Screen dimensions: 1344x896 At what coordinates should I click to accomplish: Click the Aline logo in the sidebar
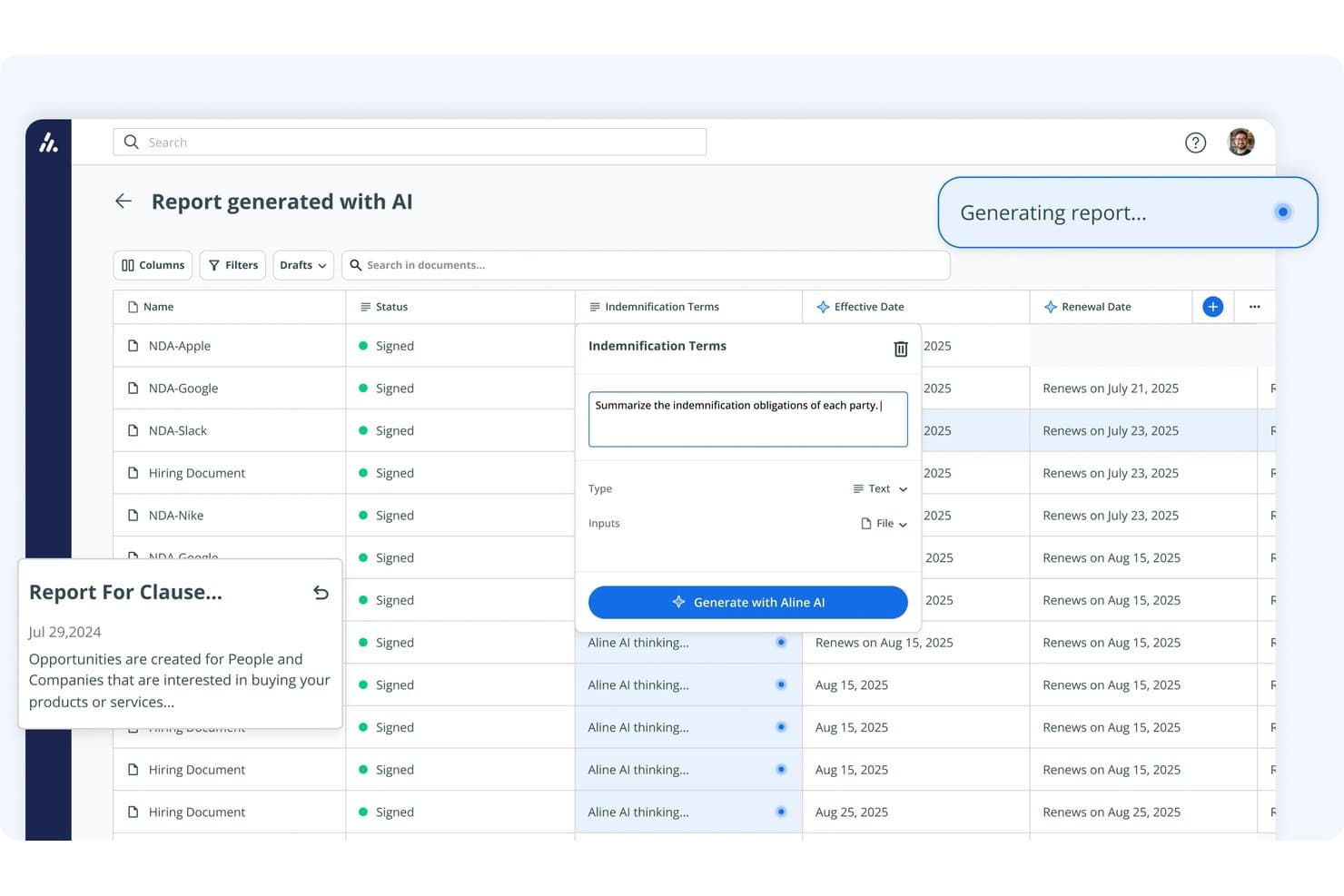click(48, 143)
